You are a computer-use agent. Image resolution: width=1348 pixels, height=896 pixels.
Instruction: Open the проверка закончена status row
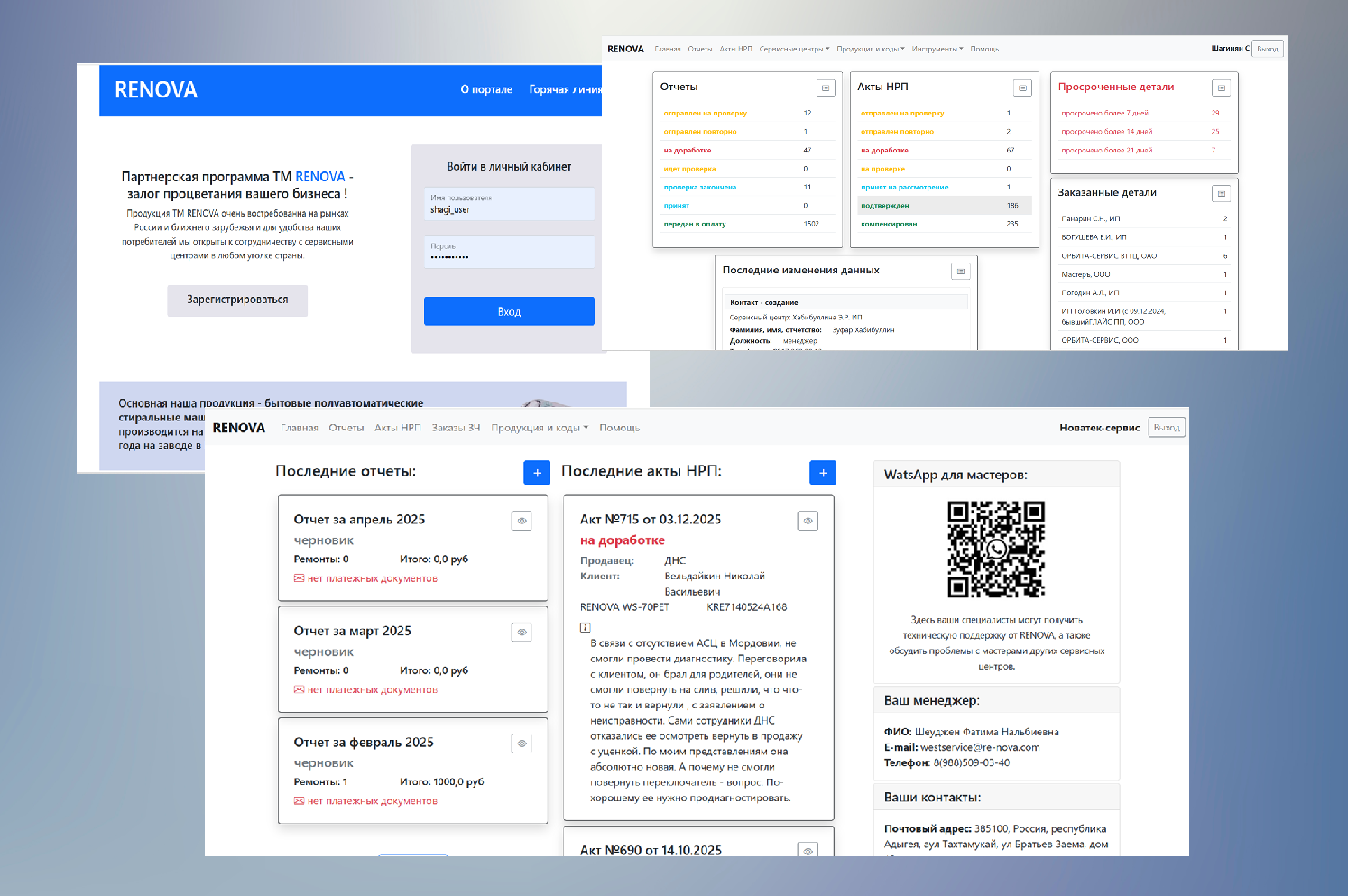coord(747,188)
